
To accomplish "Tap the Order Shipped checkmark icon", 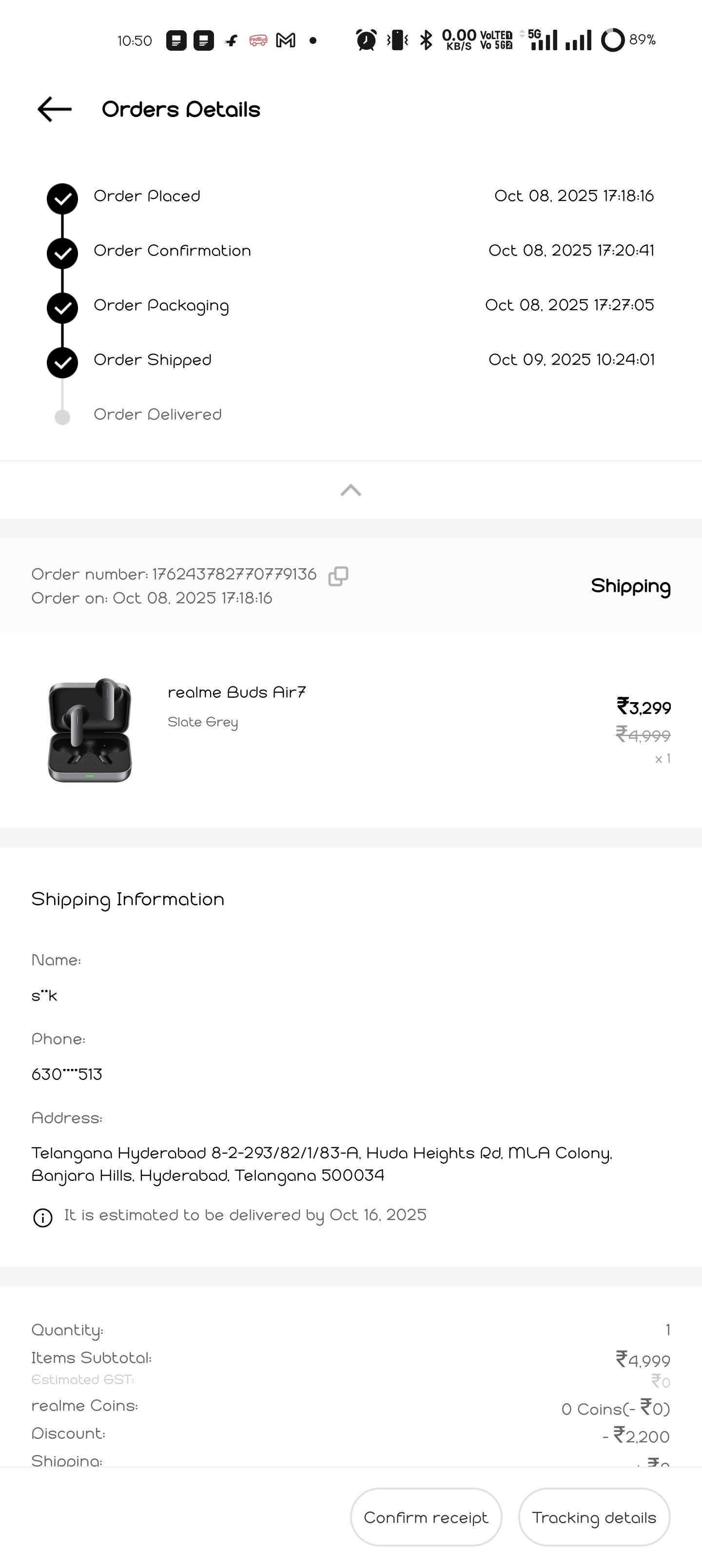I will [62, 363].
